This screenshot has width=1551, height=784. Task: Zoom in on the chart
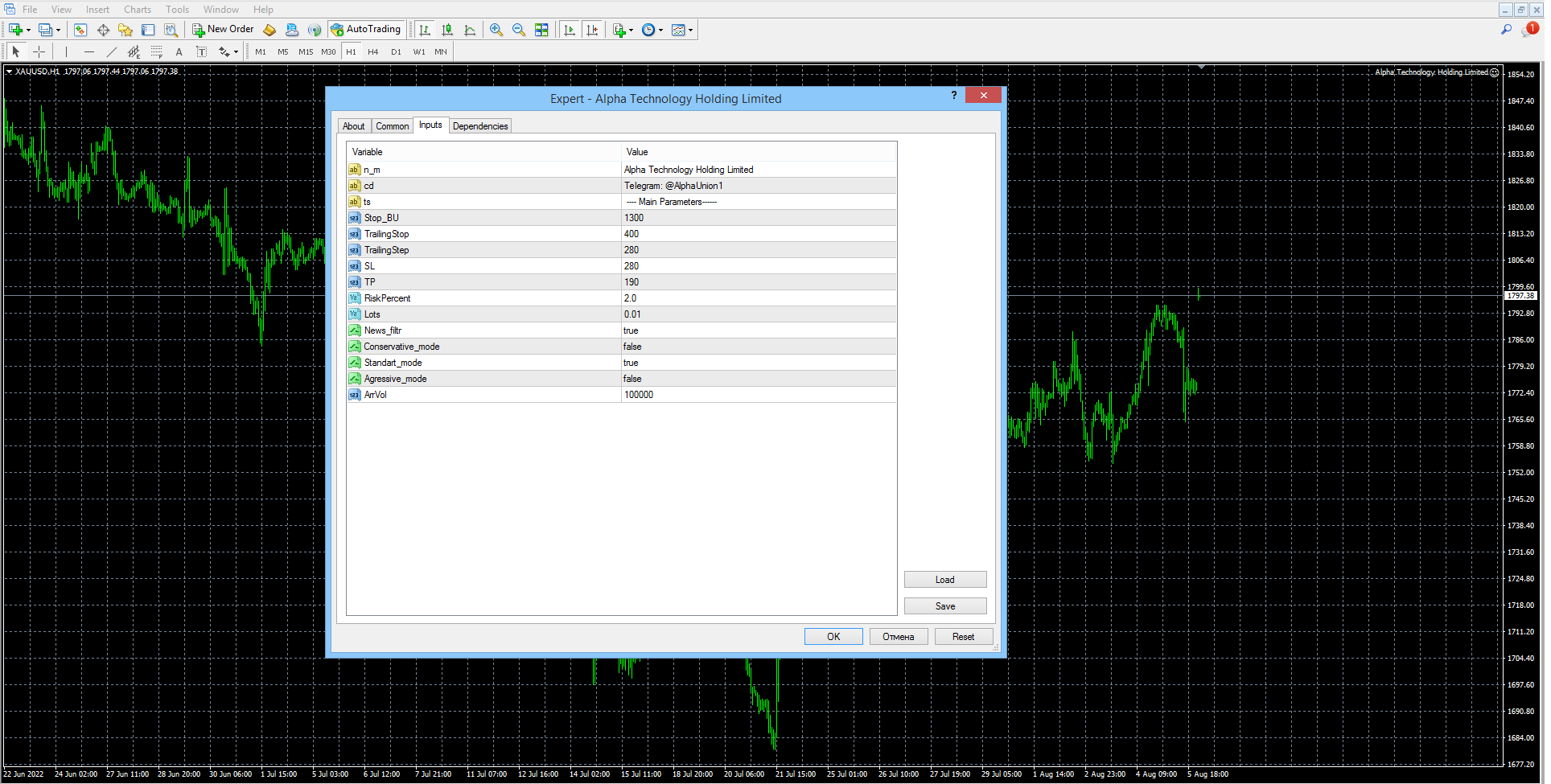click(x=496, y=30)
